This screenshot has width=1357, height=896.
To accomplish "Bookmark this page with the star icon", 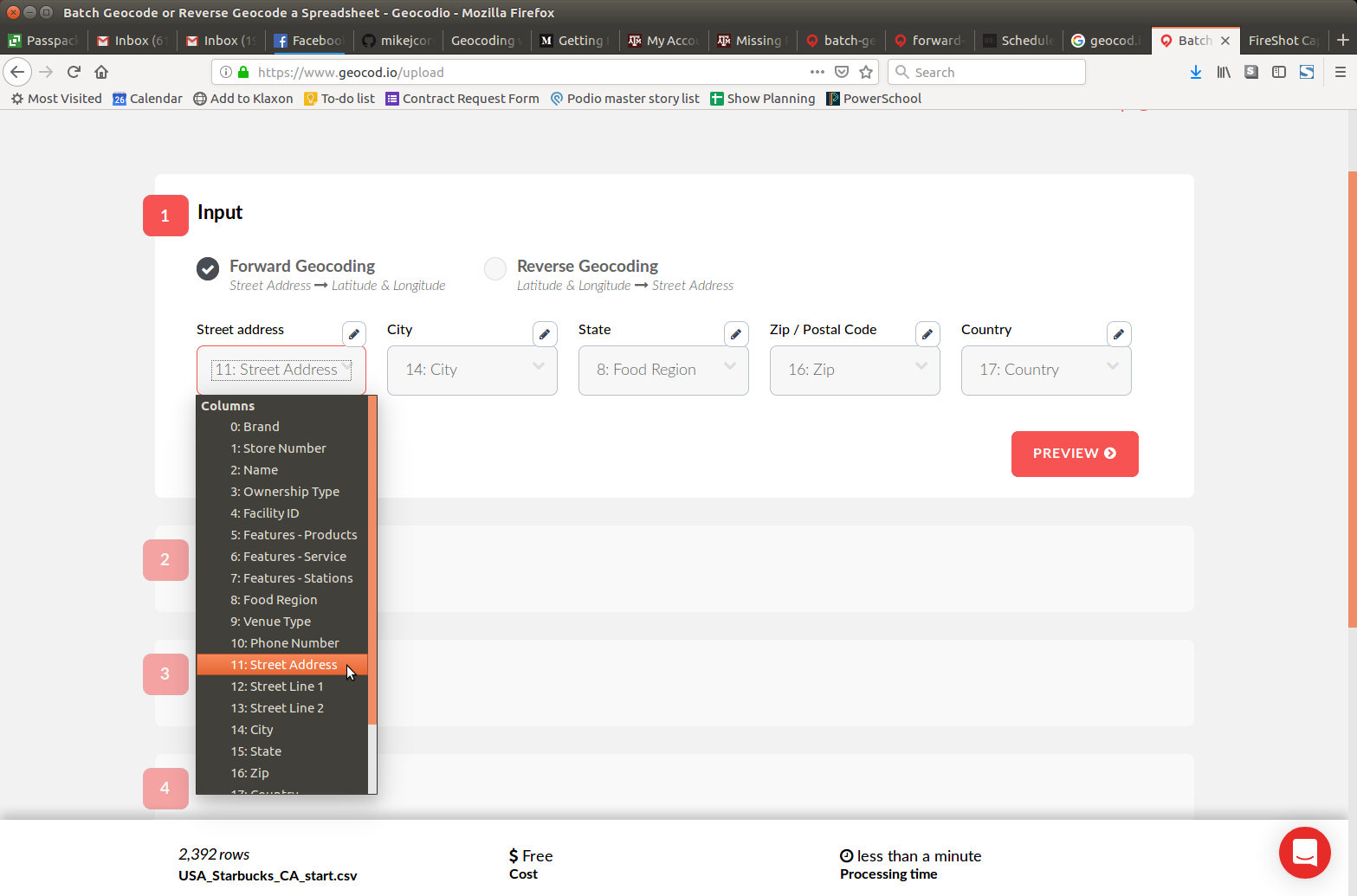I will point(865,72).
